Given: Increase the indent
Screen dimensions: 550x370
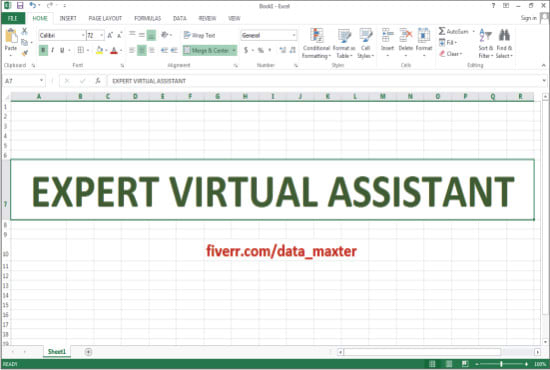Looking at the screenshot, I should (x=174, y=50).
